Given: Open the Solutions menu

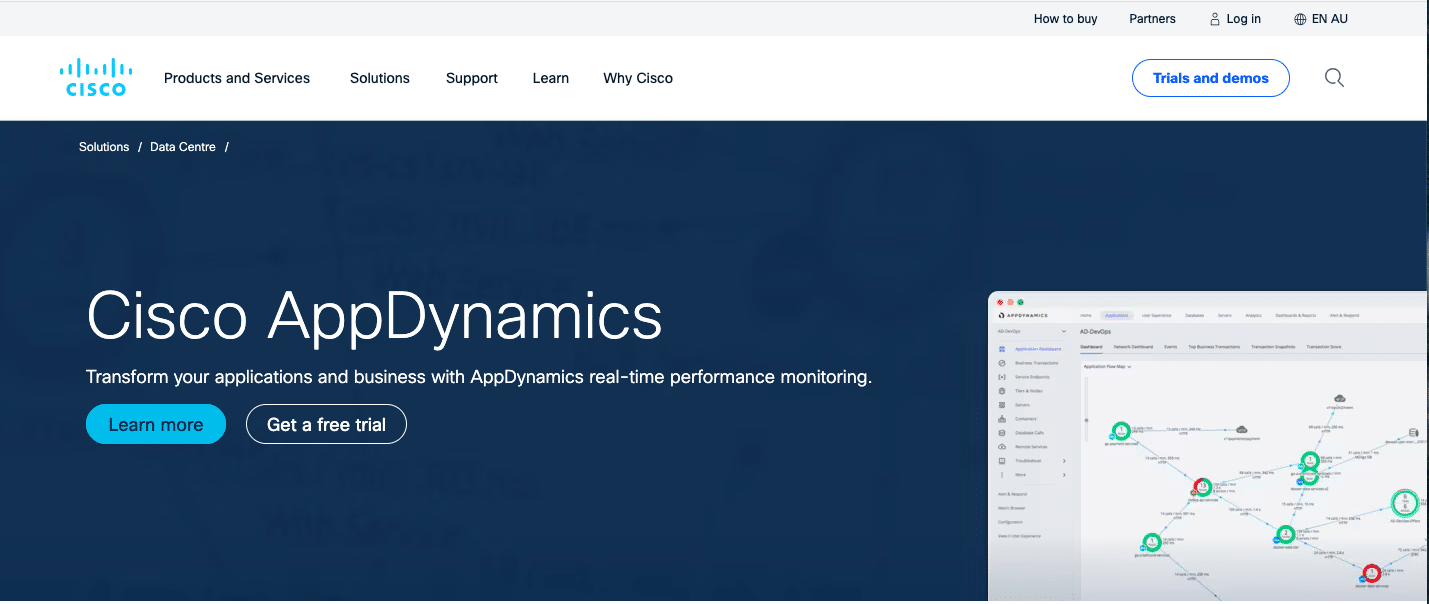Looking at the screenshot, I should point(380,78).
